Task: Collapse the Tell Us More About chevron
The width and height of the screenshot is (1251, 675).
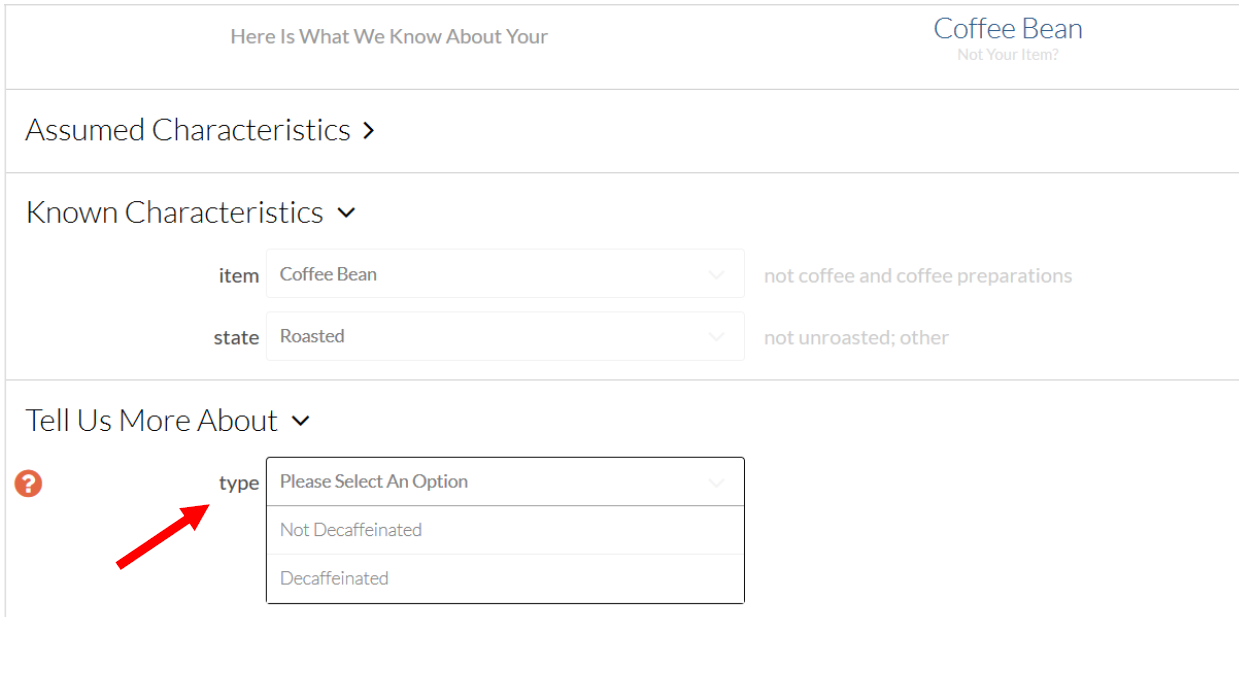Action: [x=301, y=421]
